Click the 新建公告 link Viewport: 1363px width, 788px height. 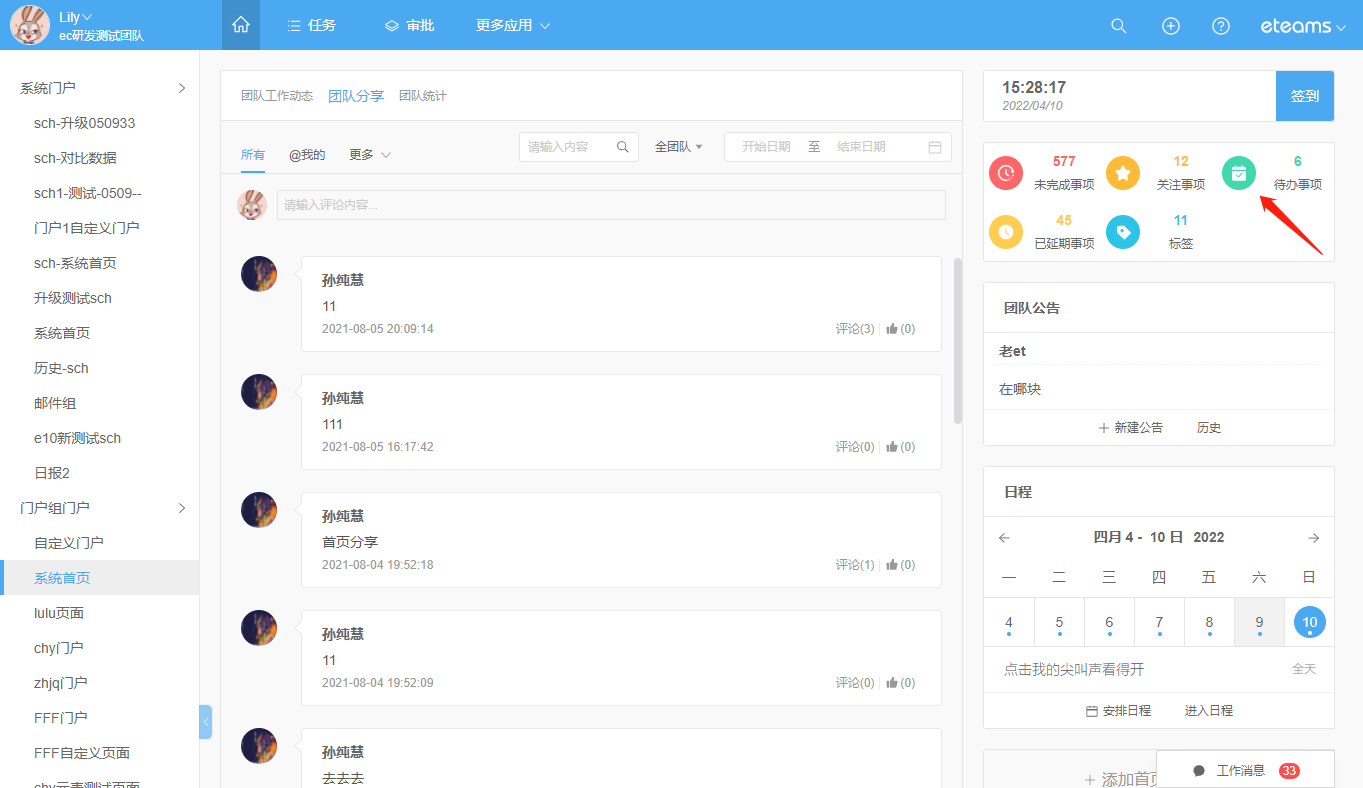[1131, 428]
